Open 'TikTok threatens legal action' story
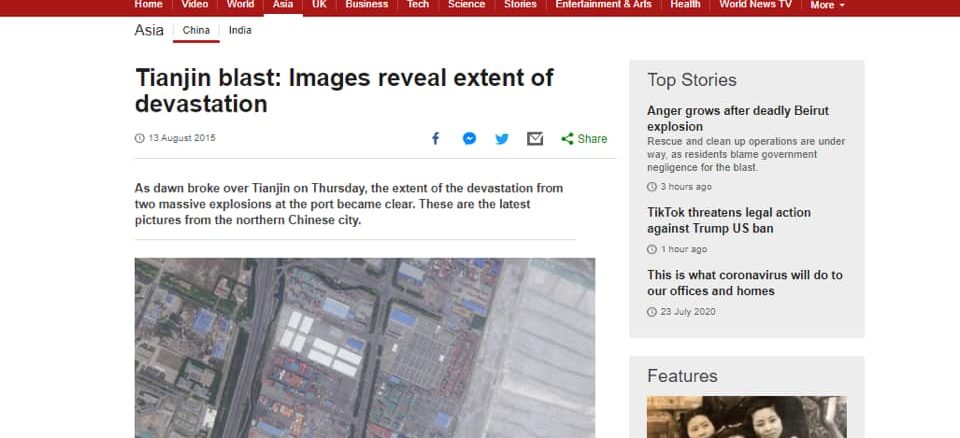Viewport: 960px width, 438px height. (729, 221)
